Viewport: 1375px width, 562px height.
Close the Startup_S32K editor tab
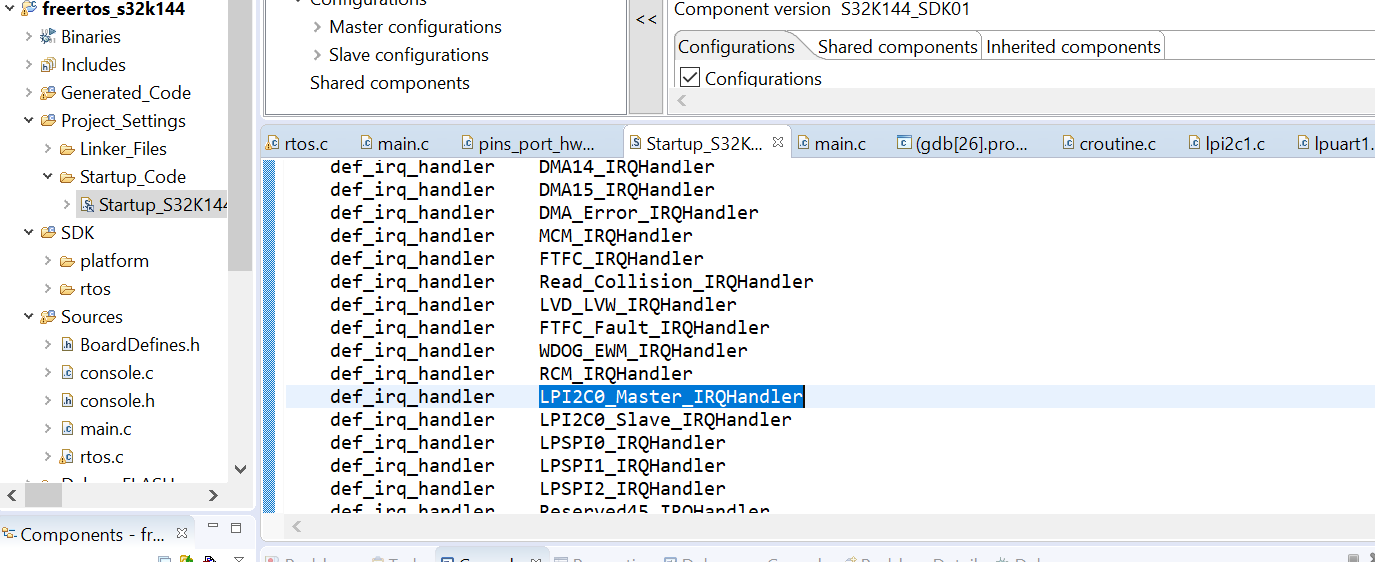coord(778,143)
